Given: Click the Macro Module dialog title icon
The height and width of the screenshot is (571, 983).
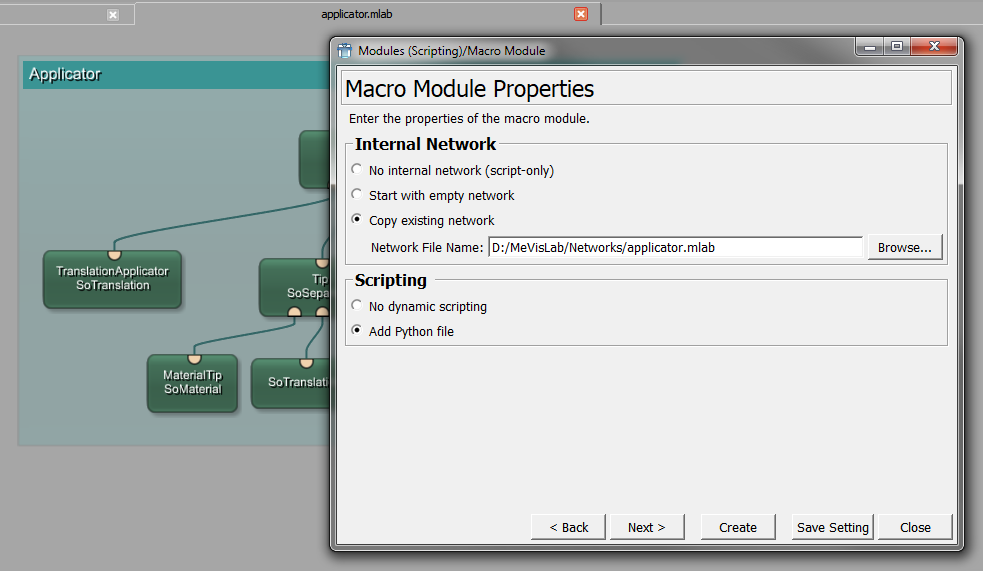Looking at the screenshot, I should 345,50.
